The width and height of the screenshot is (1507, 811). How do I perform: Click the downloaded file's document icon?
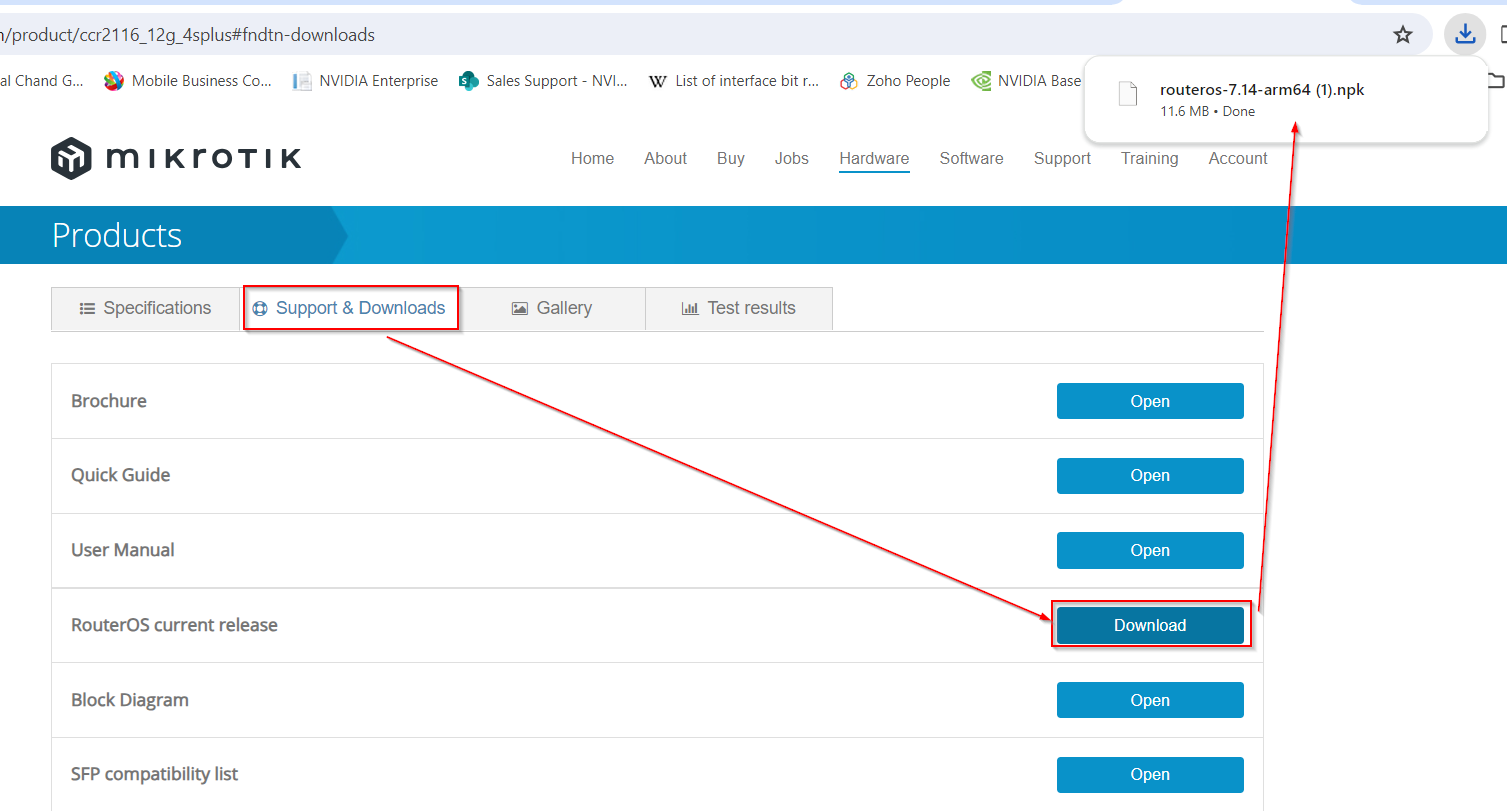tap(1128, 95)
